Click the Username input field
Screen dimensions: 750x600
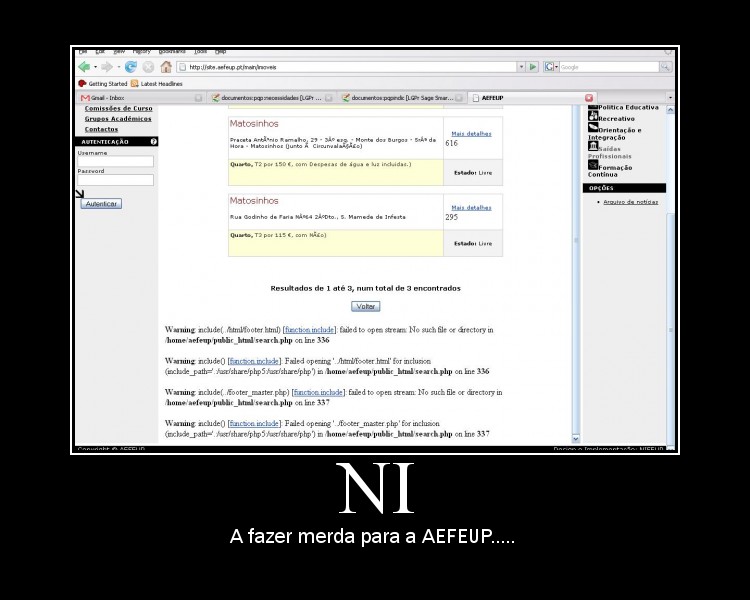116,161
